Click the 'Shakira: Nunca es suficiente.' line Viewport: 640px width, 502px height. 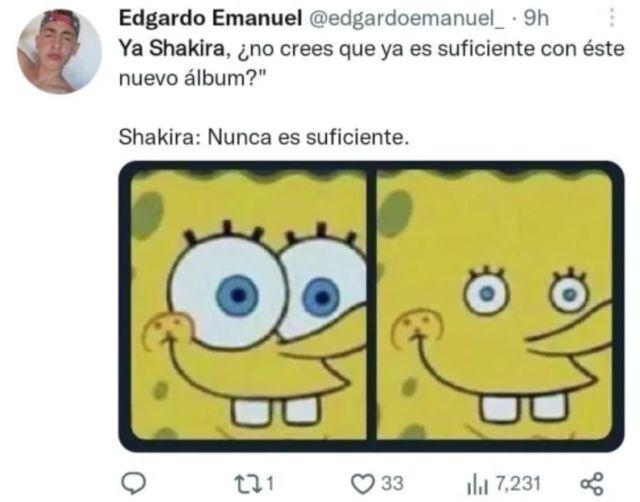coord(264,138)
